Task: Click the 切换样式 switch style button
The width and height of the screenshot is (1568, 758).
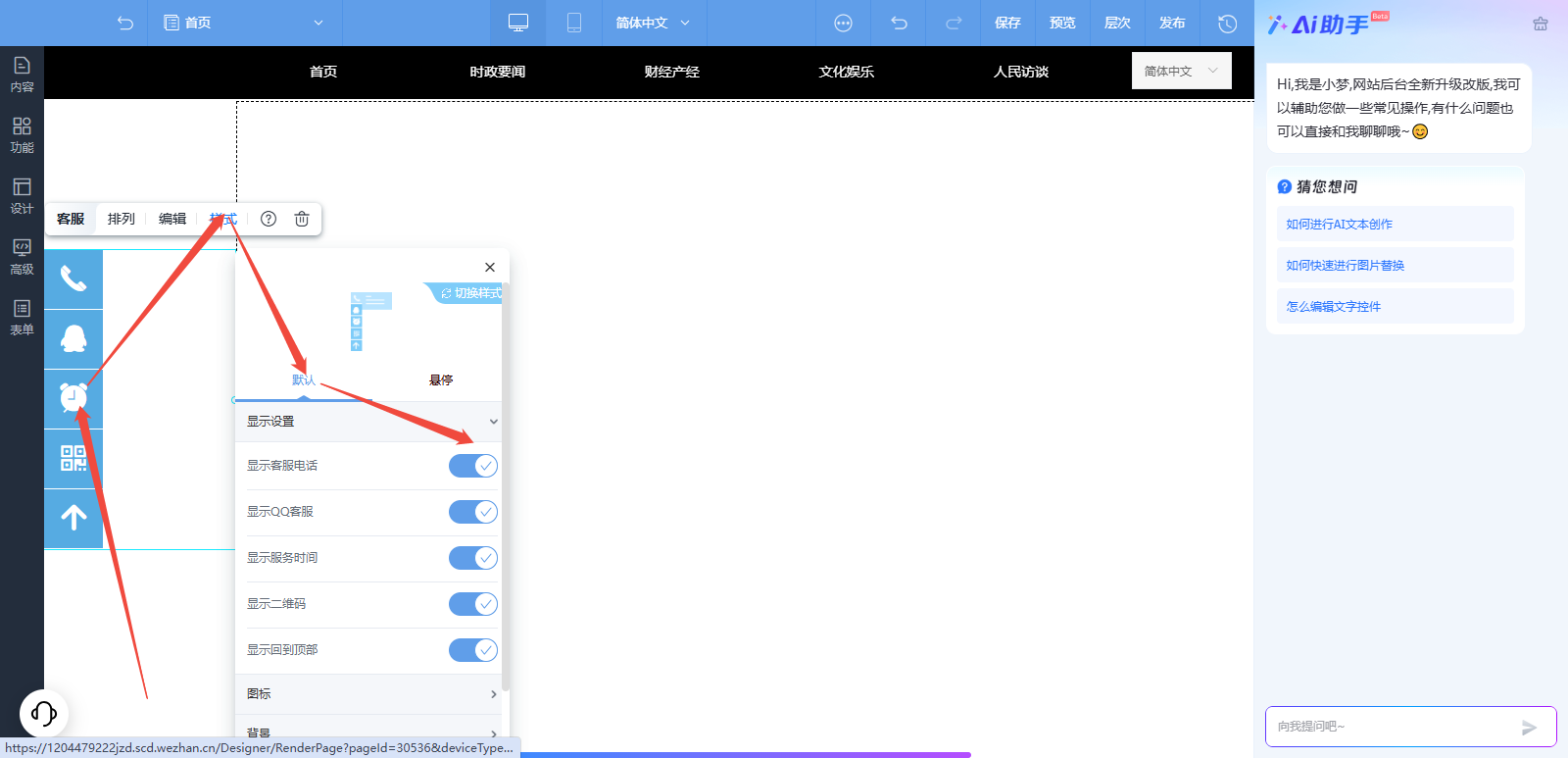Action: pyautogui.click(x=465, y=293)
